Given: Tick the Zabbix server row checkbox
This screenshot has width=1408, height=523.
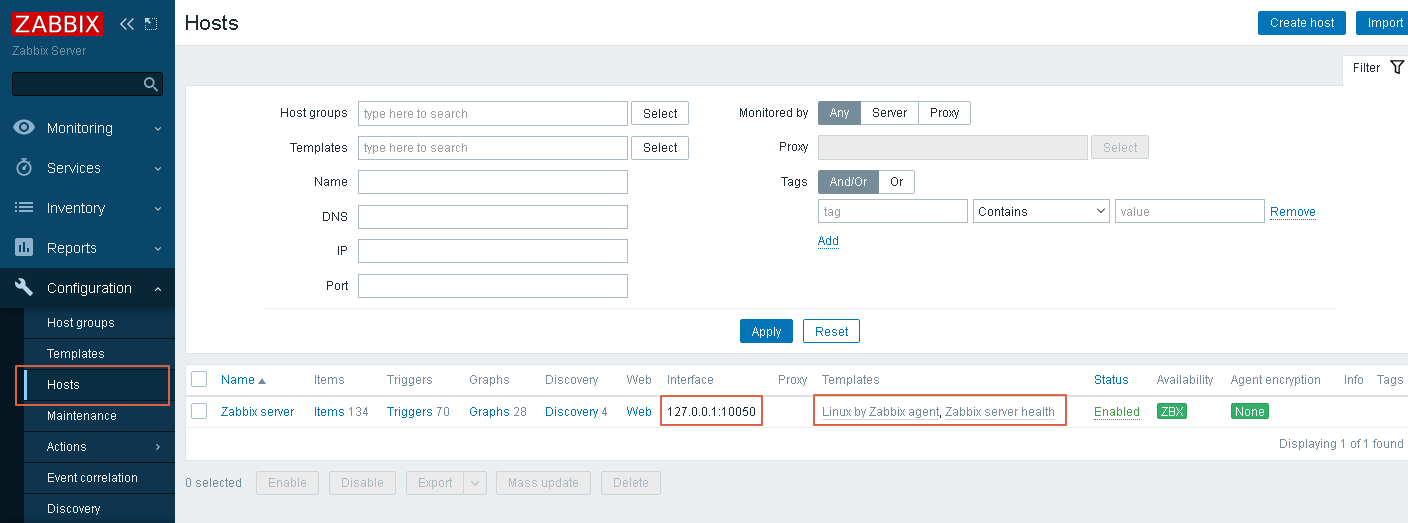Looking at the screenshot, I should (199, 411).
